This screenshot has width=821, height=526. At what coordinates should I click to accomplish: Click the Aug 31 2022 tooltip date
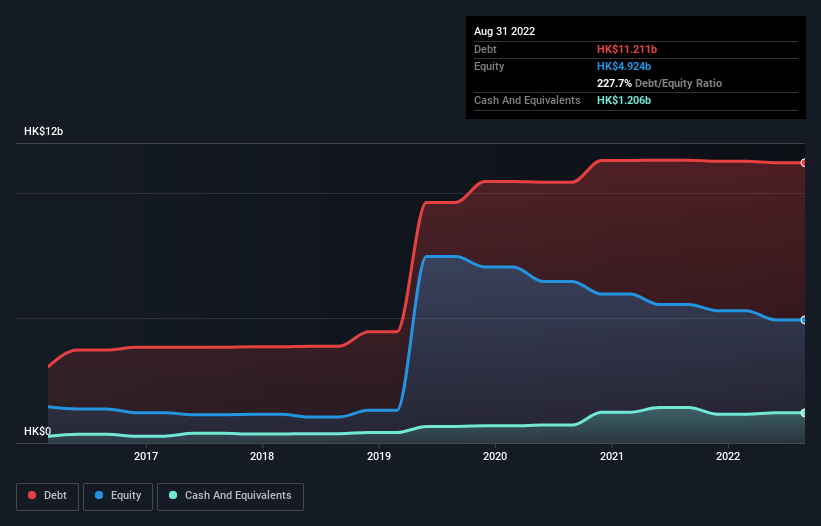coord(504,31)
